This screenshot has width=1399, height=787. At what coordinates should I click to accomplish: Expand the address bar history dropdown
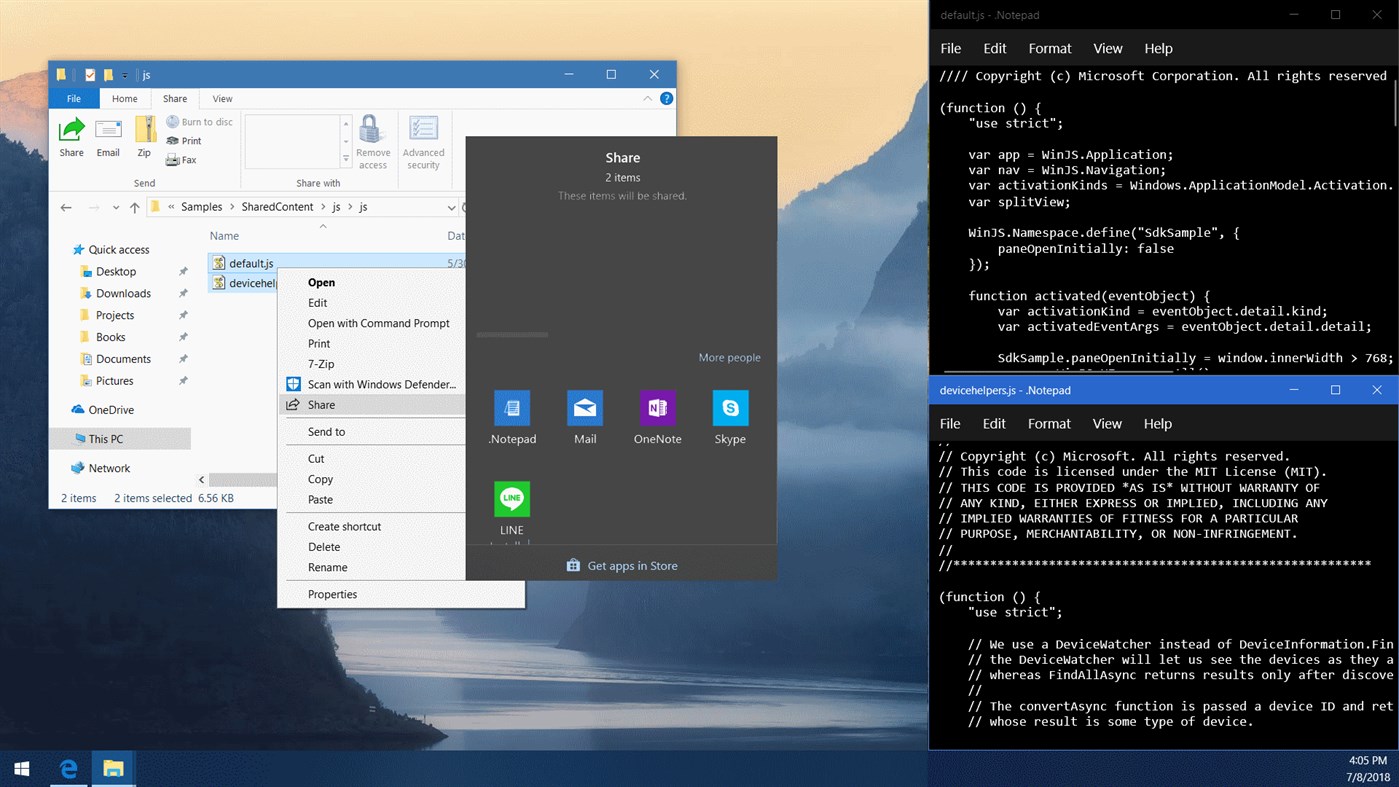tap(453, 207)
